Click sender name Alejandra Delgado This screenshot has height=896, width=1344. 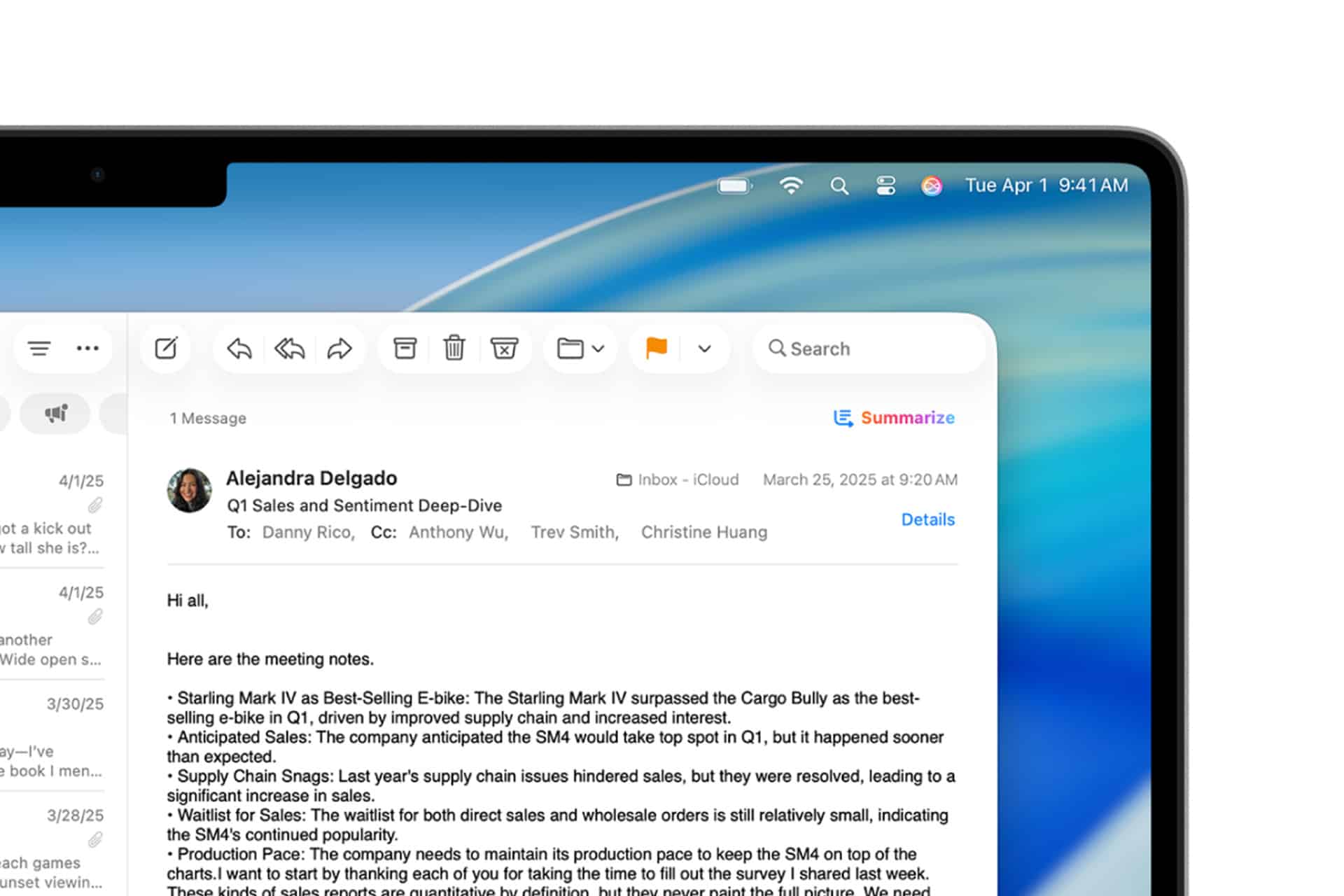311,478
